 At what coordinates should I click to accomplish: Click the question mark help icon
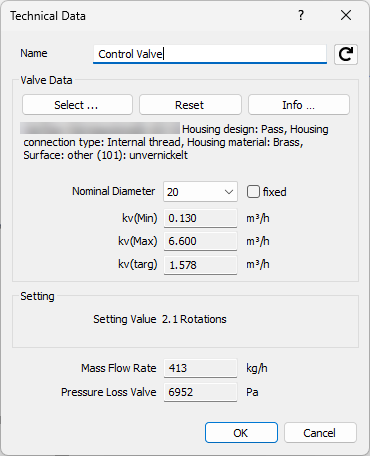point(301,15)
